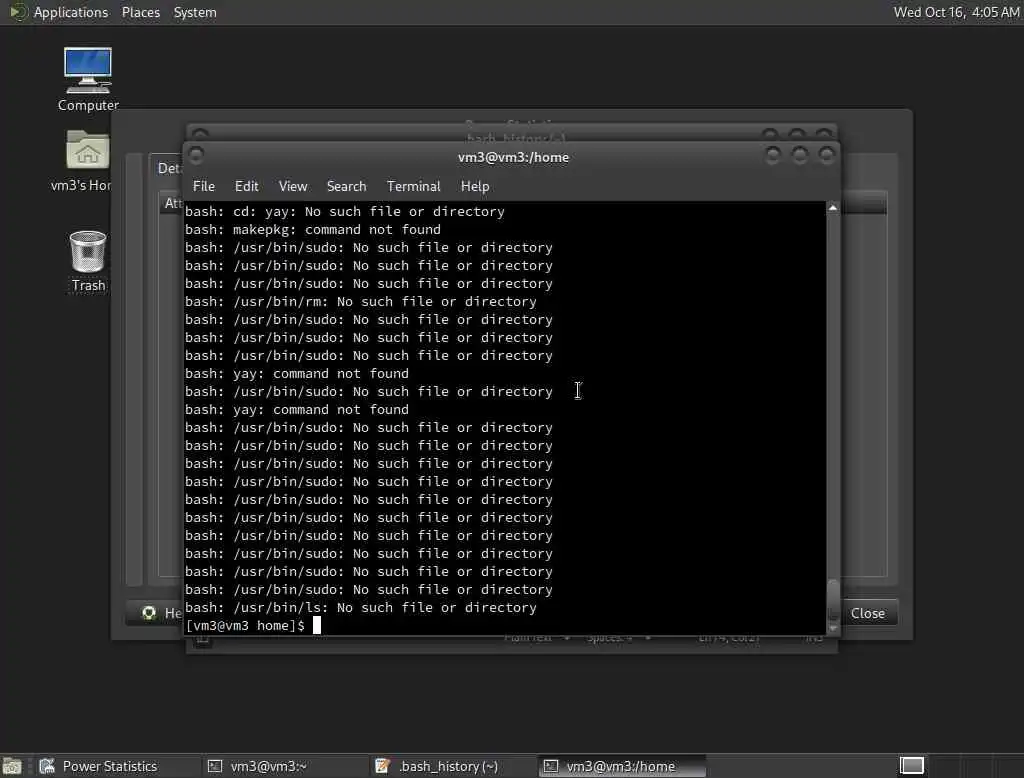Open the Computer desktop icon

[88, 79]
